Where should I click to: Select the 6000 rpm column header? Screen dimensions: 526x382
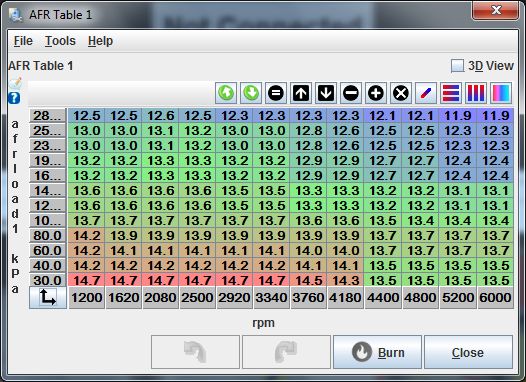coord(495,297)
